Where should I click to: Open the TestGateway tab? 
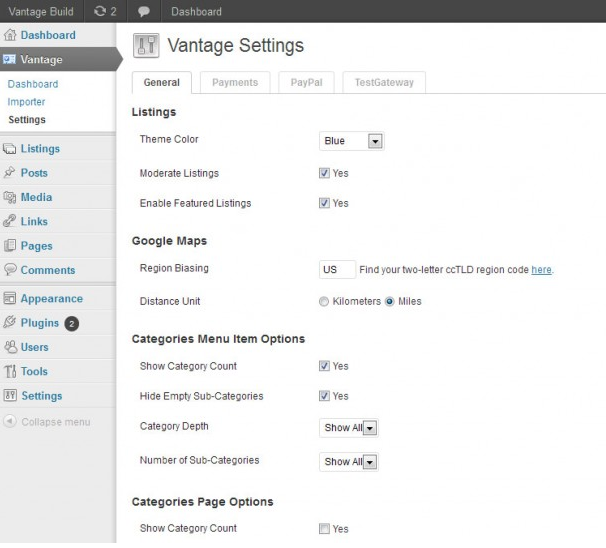tap(384, 82)
